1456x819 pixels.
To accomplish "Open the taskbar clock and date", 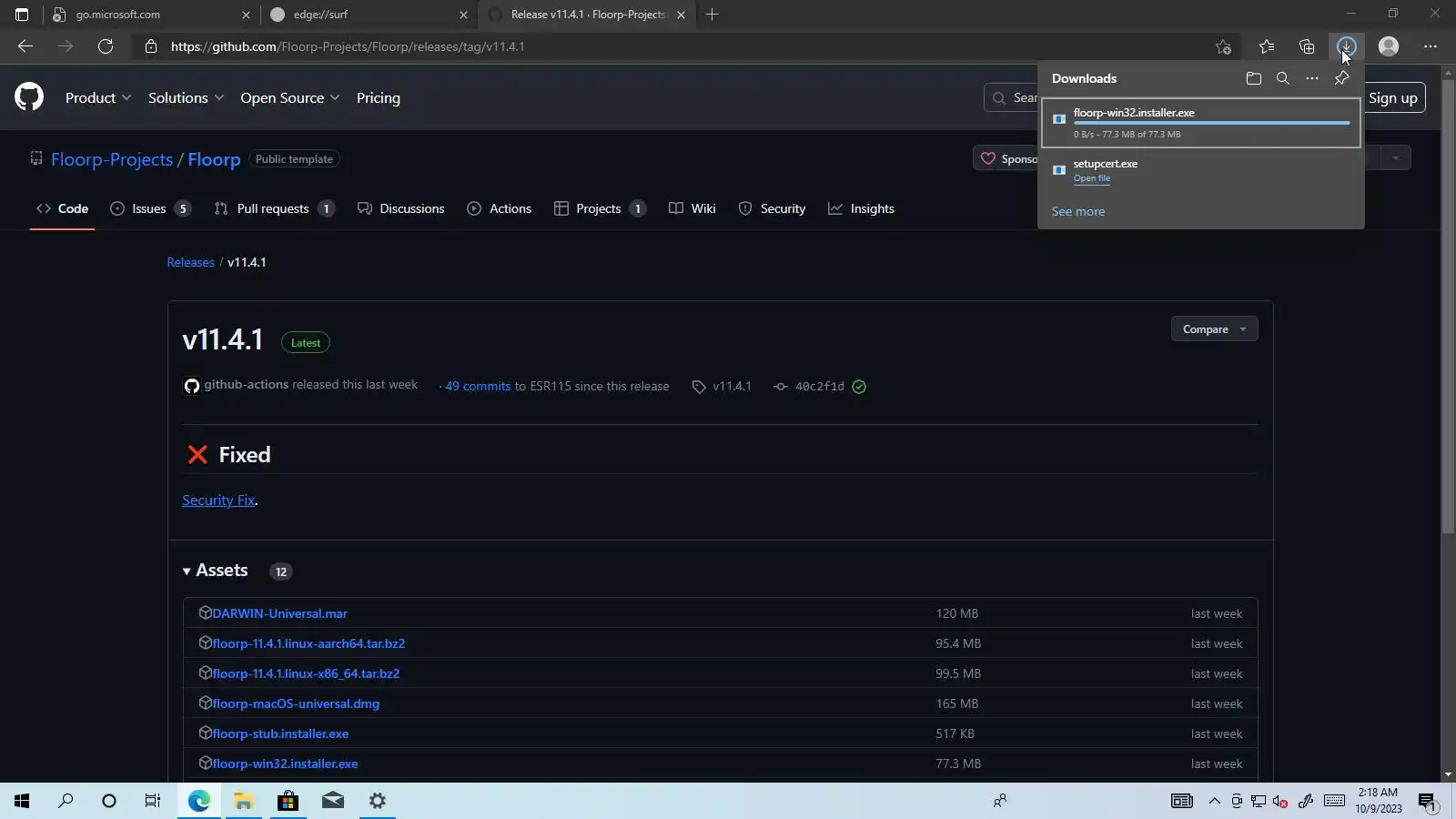I will (x=1379, y=801).
